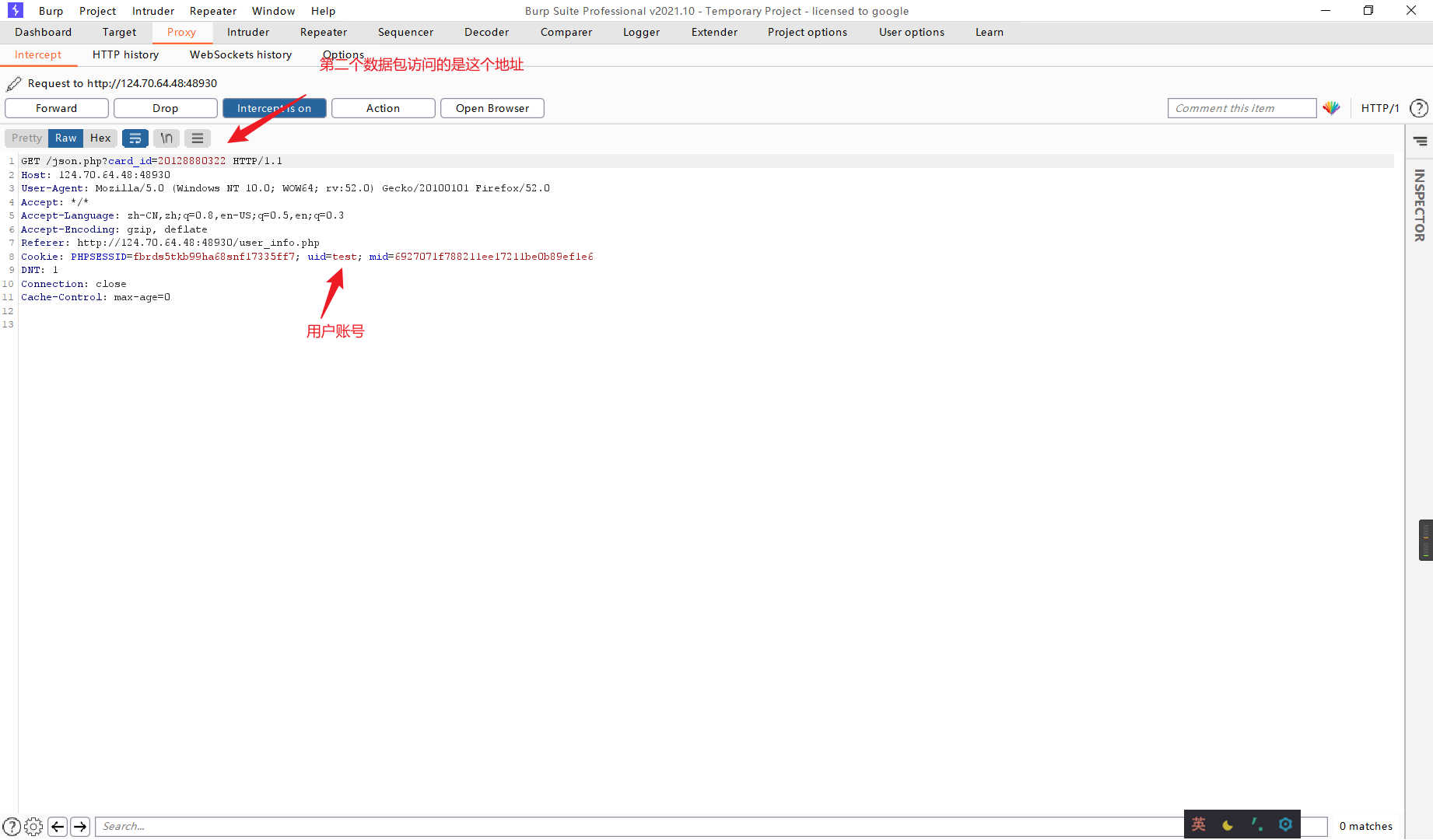
Task: Toggle show non-printable characters (\n) icon
Action: tap(166, 138)
